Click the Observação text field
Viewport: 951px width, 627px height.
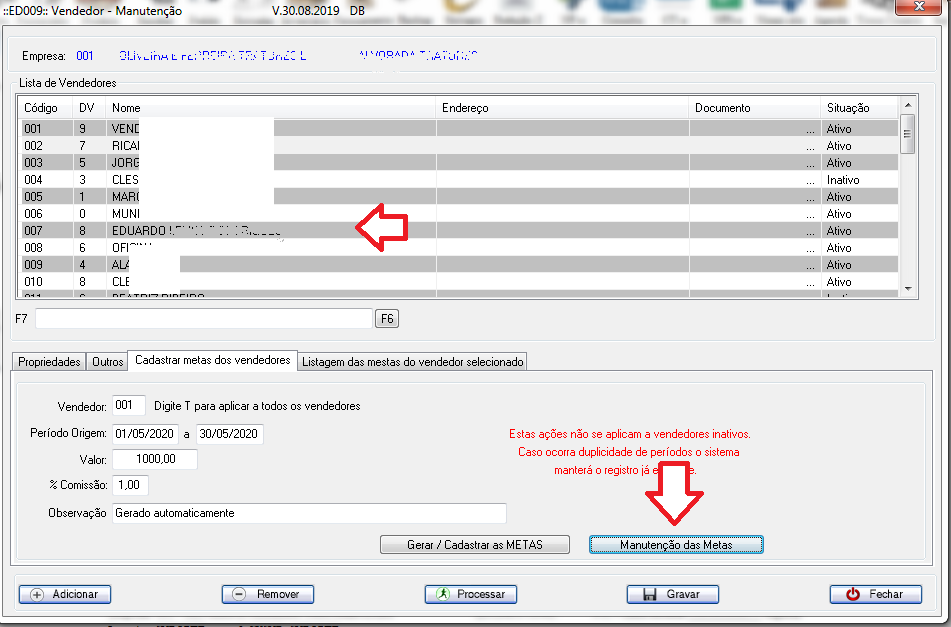308,513
